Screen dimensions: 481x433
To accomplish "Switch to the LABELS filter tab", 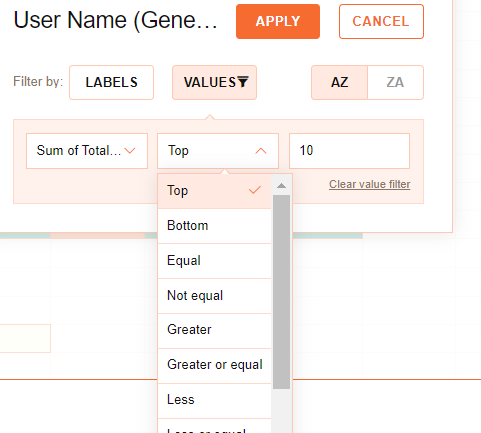I will point(111,82).
